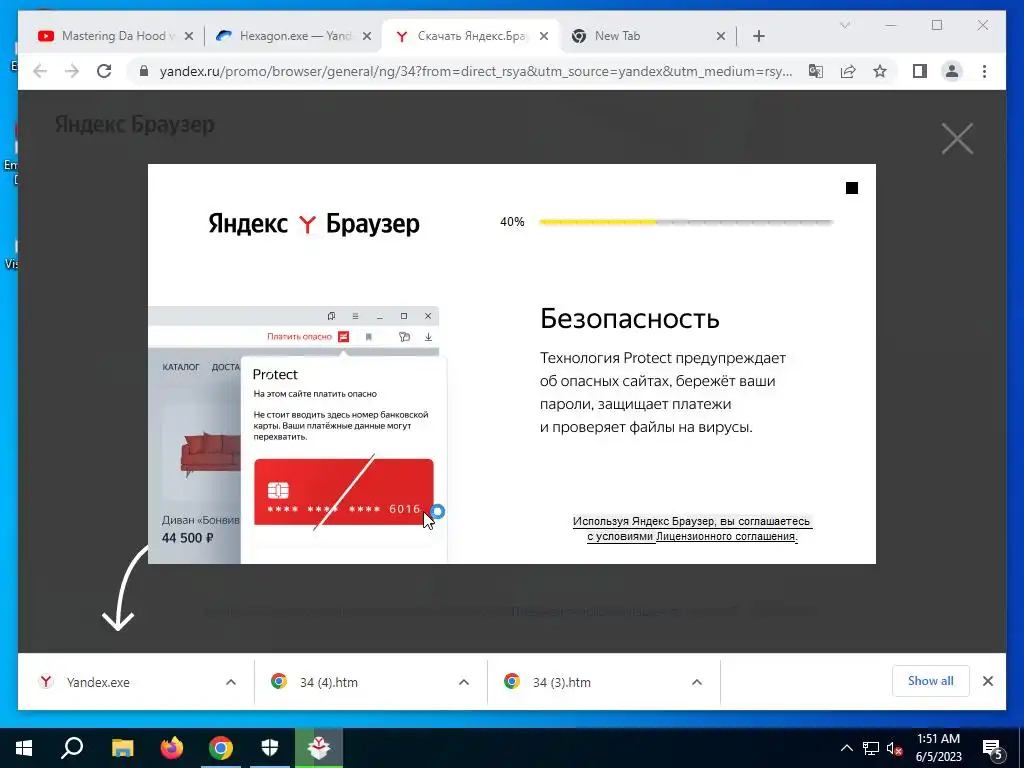
Task: Toggle the Chrome side panel
Action: click(x=920, y=71)
